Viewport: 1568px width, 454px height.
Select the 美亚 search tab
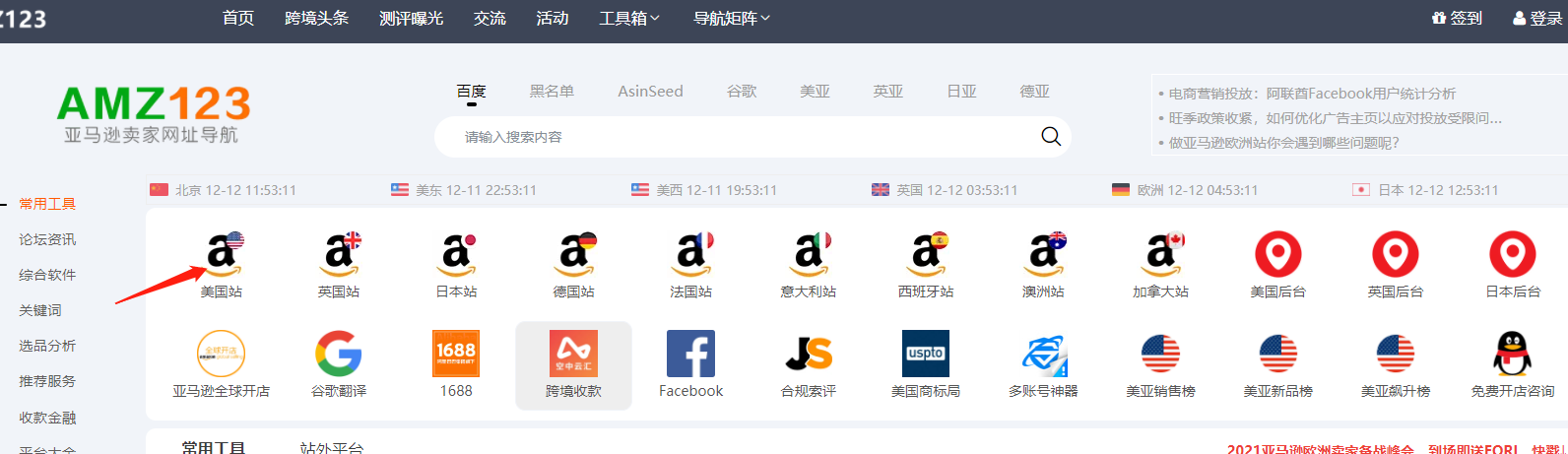click(x=815, y=92)
